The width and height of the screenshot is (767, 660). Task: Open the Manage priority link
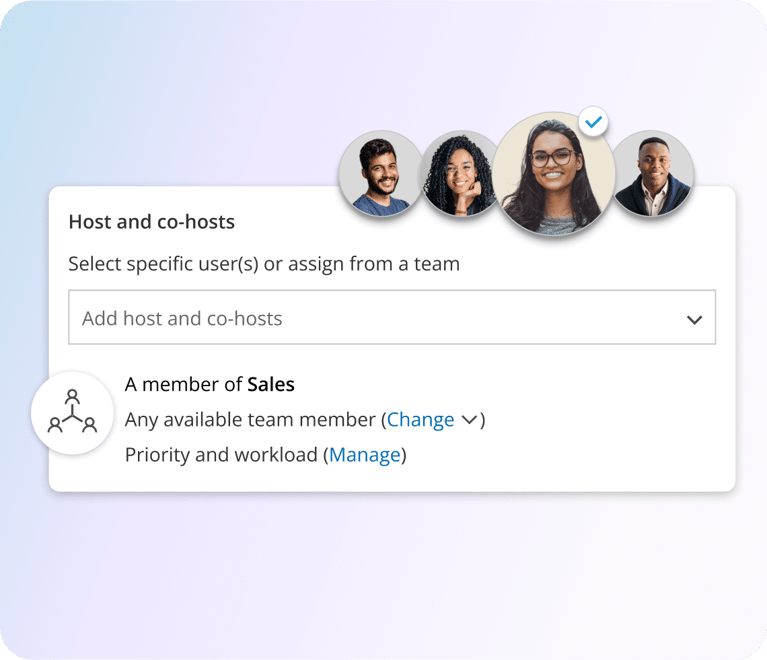[x=365, y=455]
